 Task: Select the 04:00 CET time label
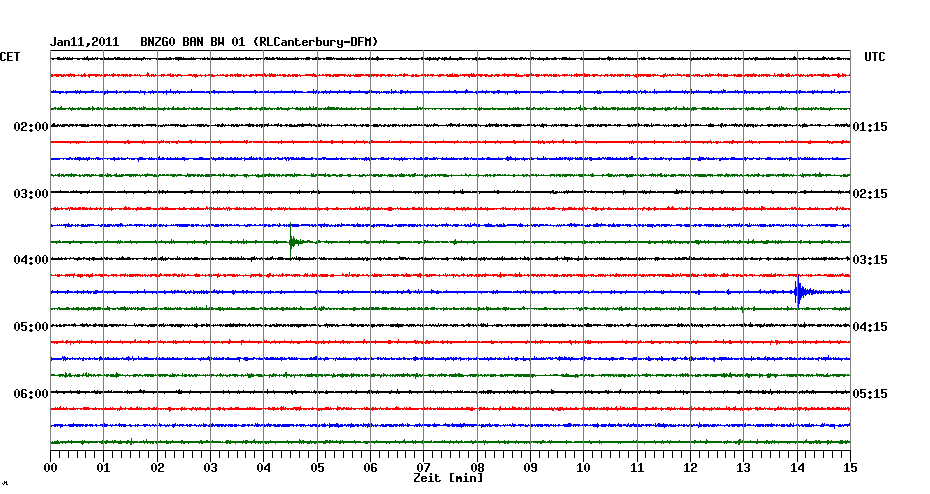(x=31, y=260)
